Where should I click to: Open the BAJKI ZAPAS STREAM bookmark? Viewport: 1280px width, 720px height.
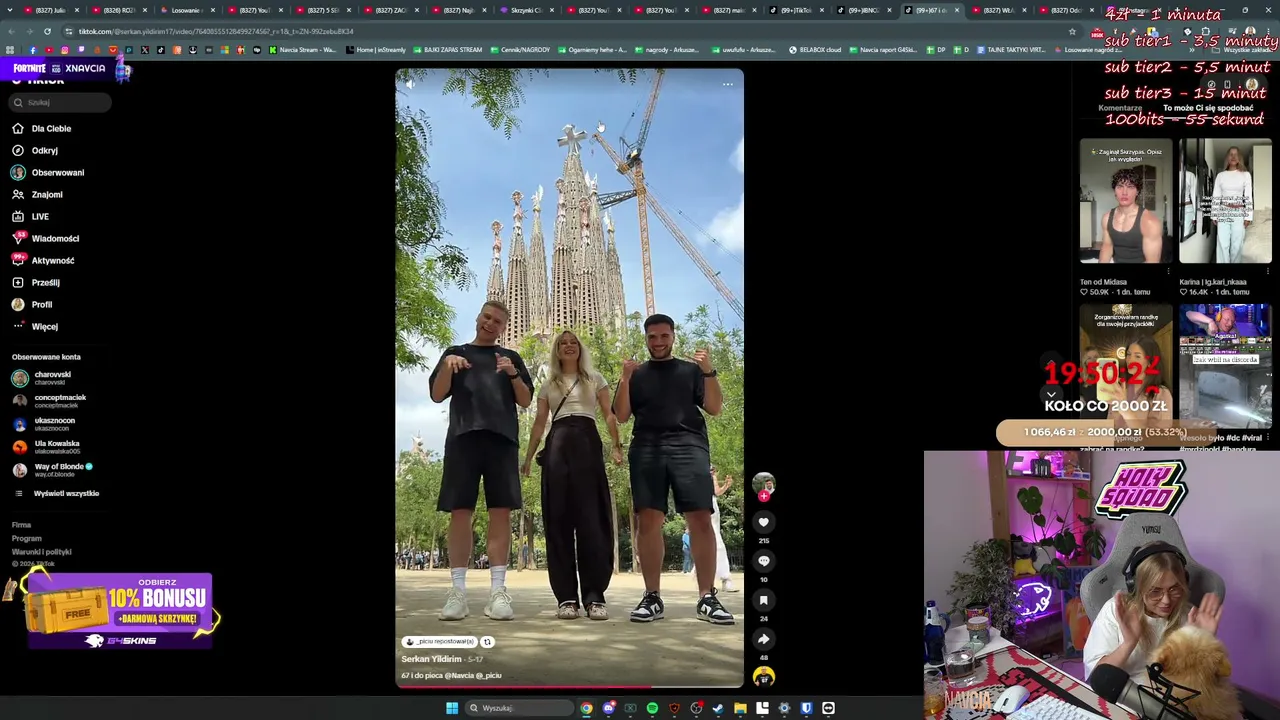click(447, 49)
